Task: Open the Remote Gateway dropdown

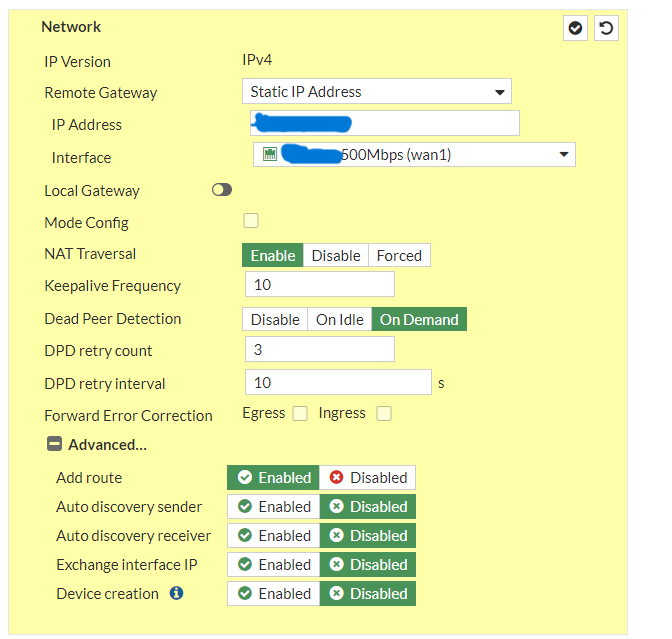Action: point(377,92)
